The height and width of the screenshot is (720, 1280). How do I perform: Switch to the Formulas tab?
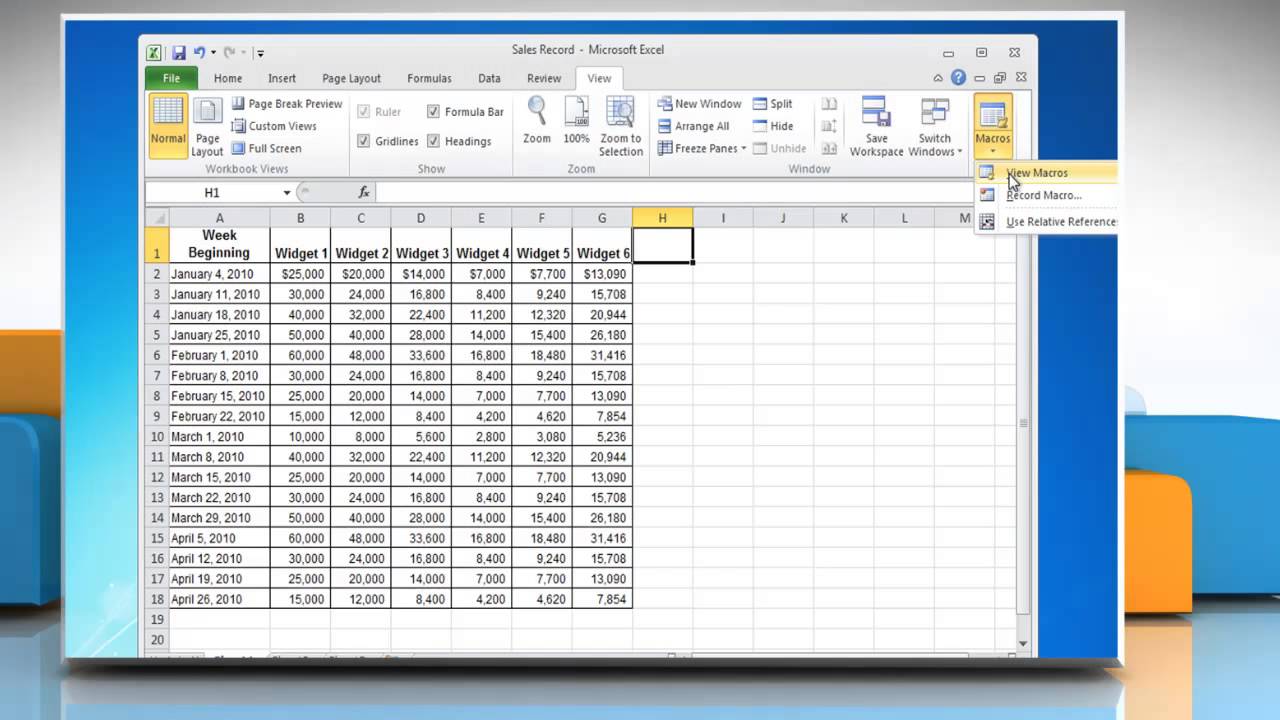429,78
